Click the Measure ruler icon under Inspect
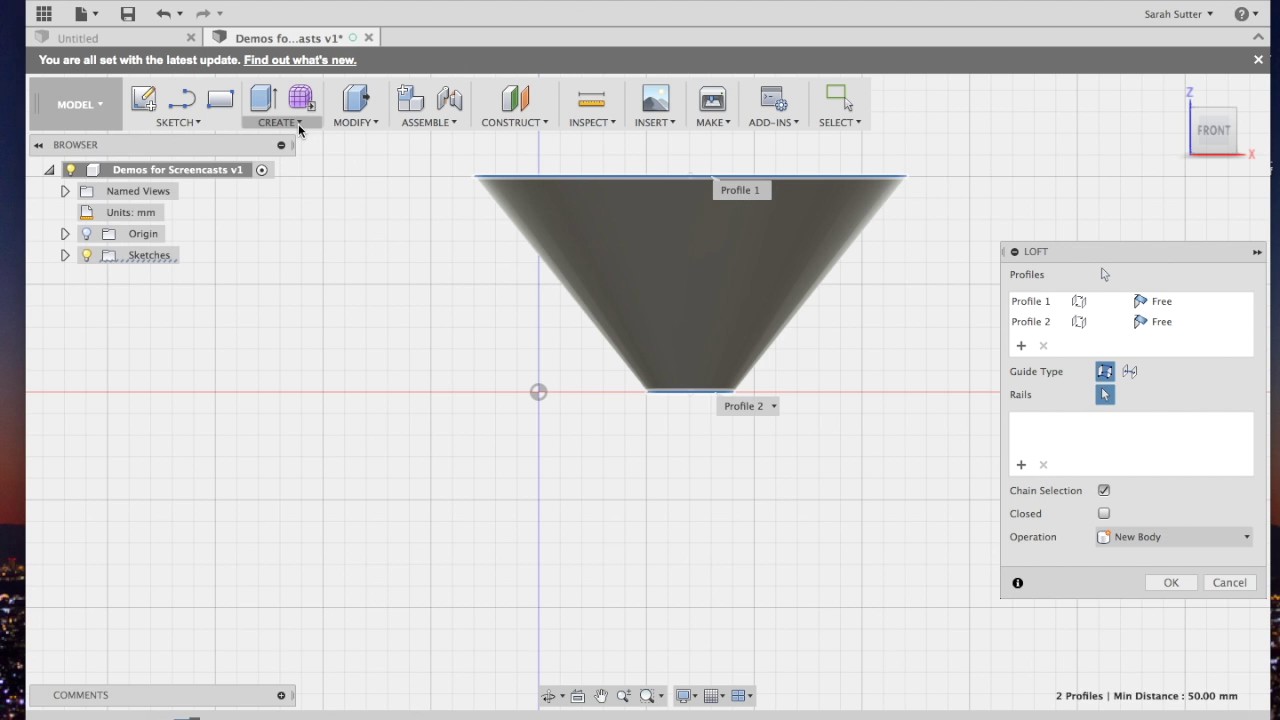 point(591,98)
